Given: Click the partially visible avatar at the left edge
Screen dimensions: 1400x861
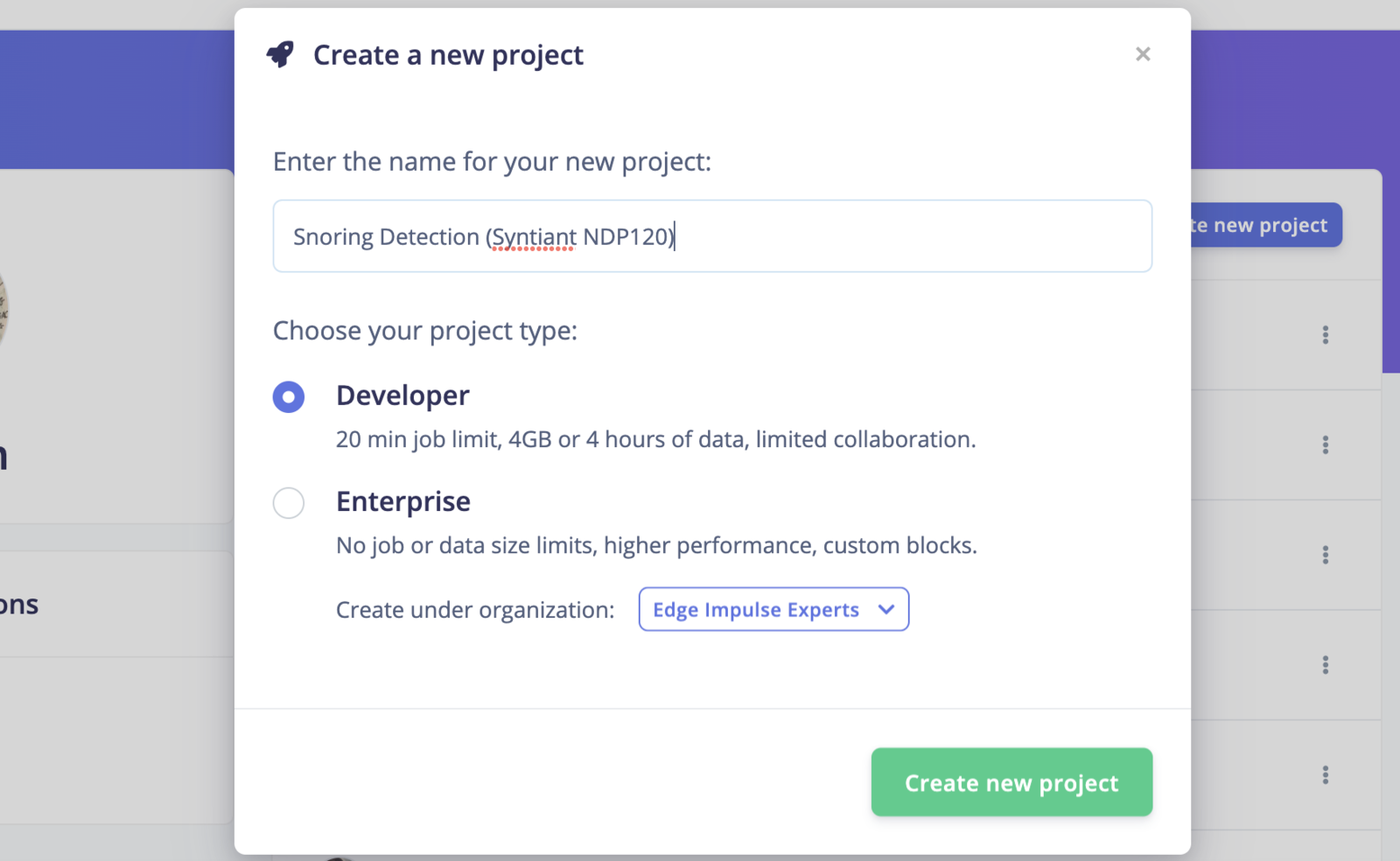Looking at the screenshot, I should (3, 311).
